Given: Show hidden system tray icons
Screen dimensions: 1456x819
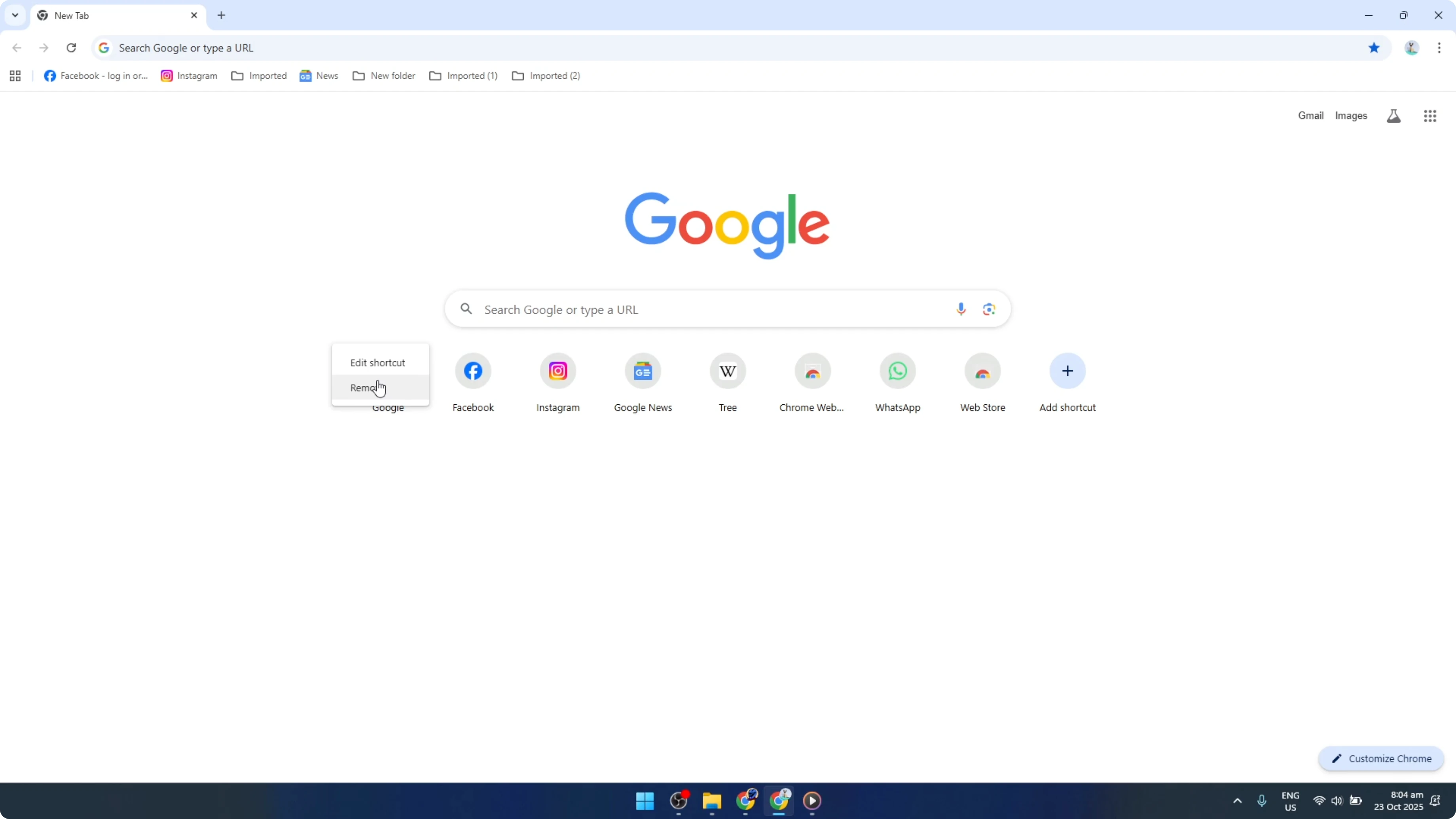Looking at the screenshot, I should click(1237, 800).
